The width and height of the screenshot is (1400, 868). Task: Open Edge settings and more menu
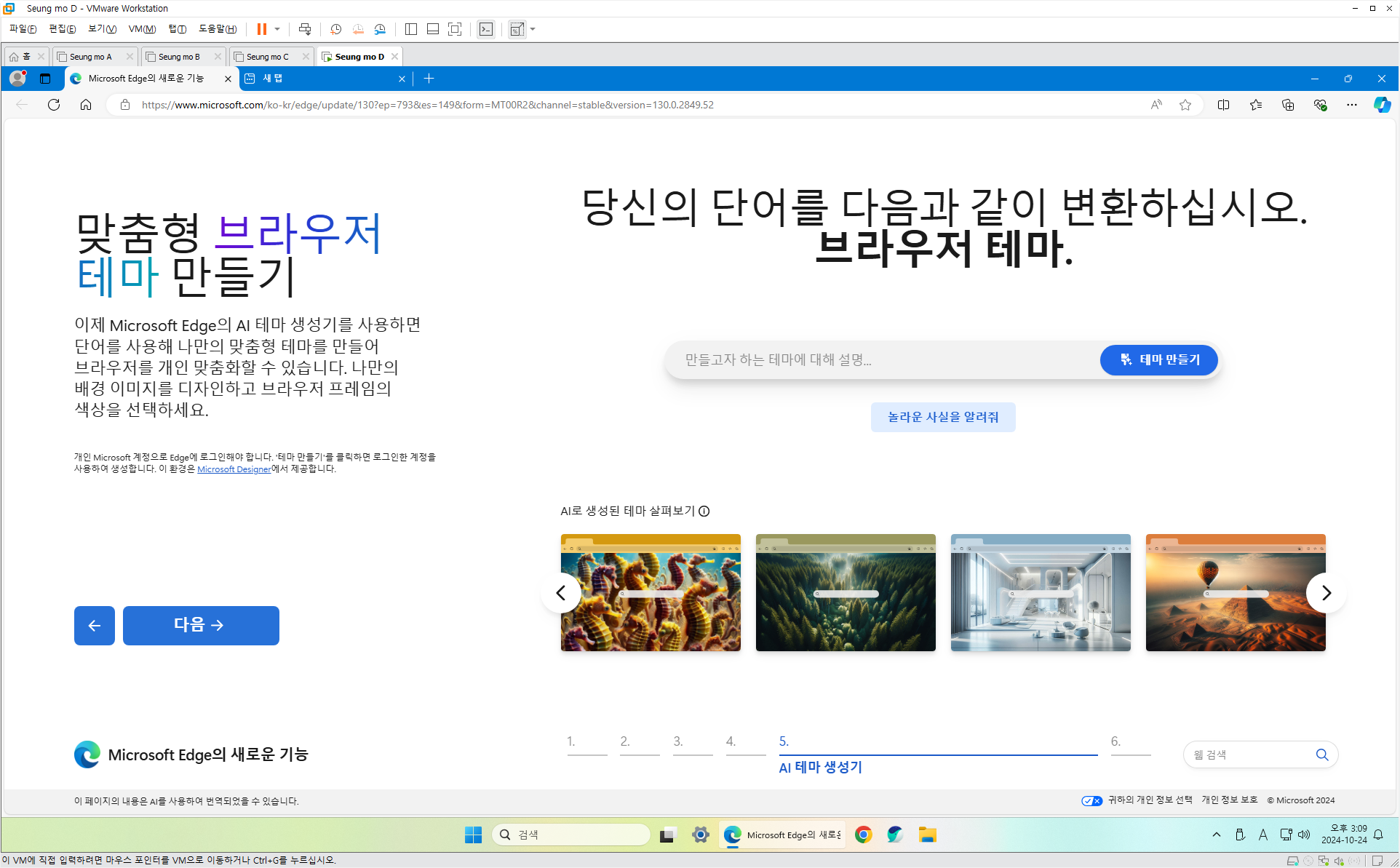point(1352,105)
